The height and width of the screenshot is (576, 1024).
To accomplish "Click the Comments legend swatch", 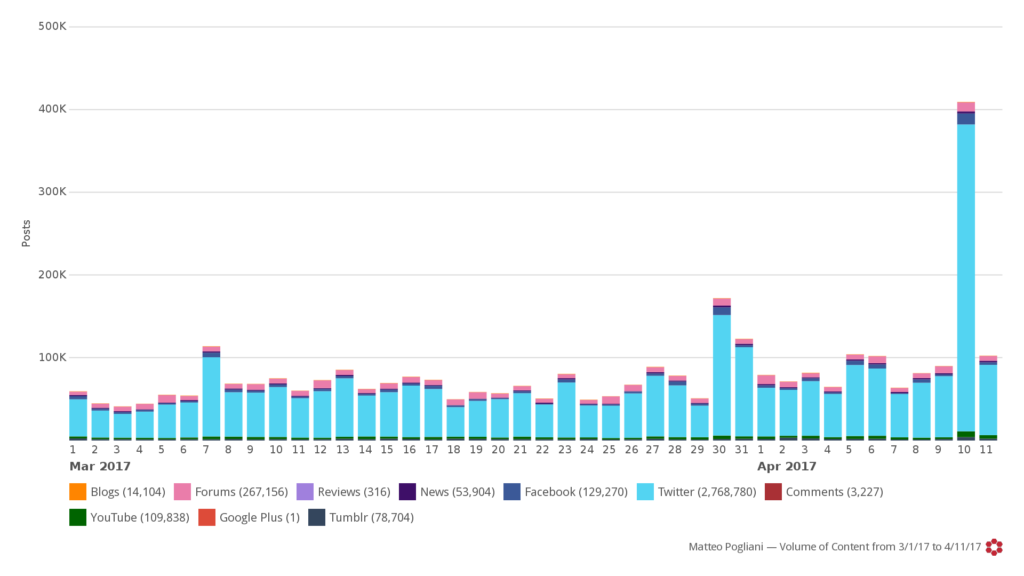I will 772,492.
